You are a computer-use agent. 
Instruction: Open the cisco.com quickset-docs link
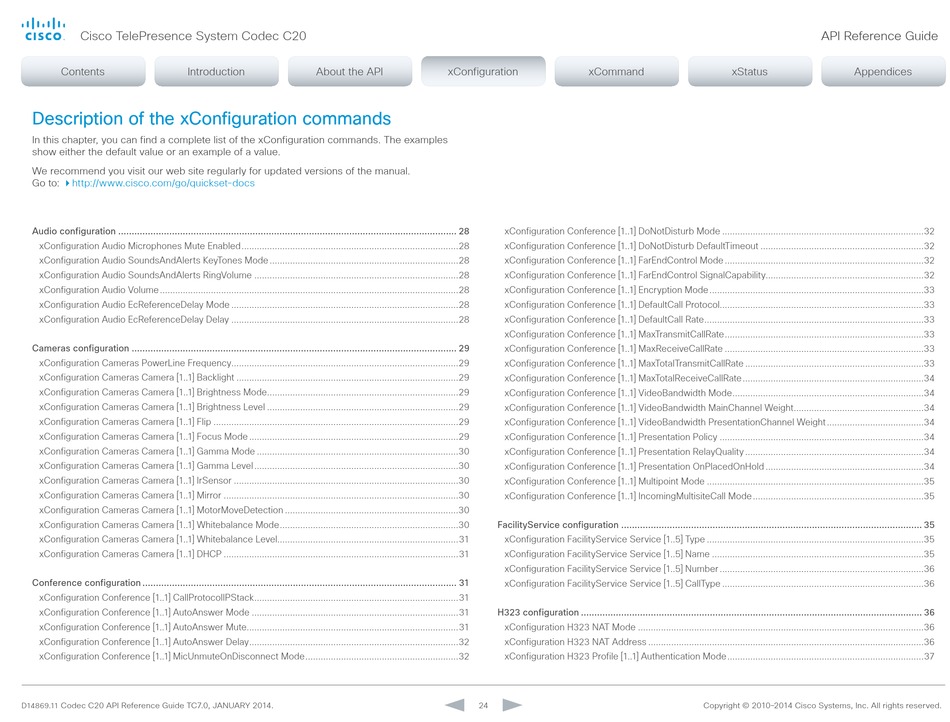[x=163, y=183]
